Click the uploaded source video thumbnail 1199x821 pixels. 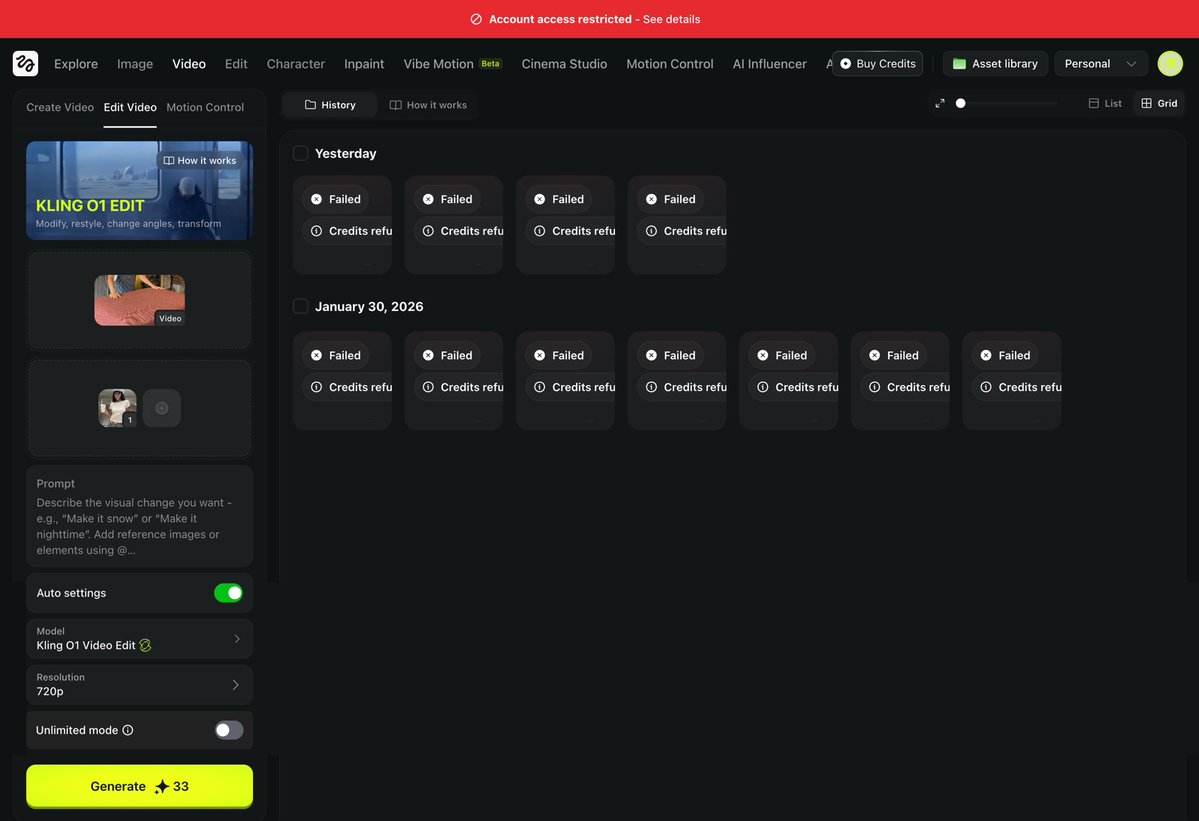139,300
